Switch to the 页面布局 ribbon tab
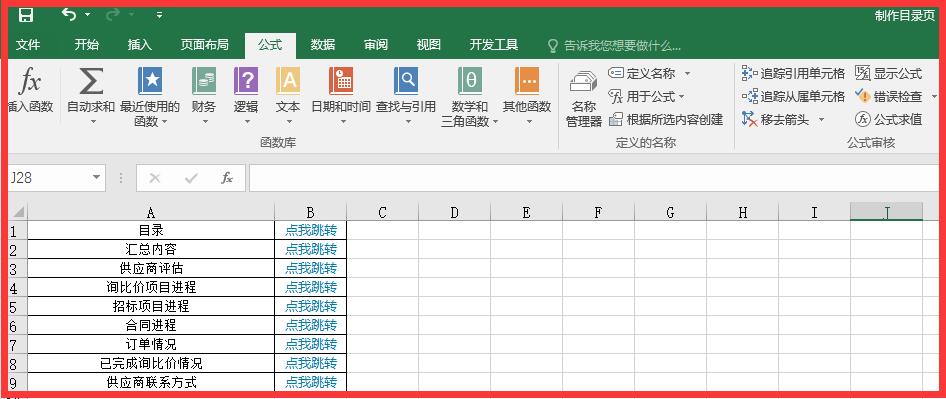Image resolution: width=946 pixels, height=399 pixels. 205,45
